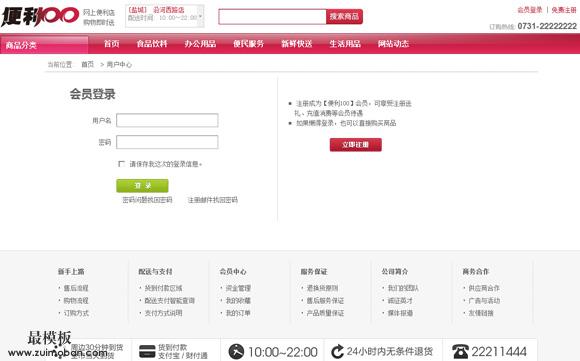Viewport: 580px width, 361px height.
Task: Open the 友情链接 footer link
Action: 481,313
